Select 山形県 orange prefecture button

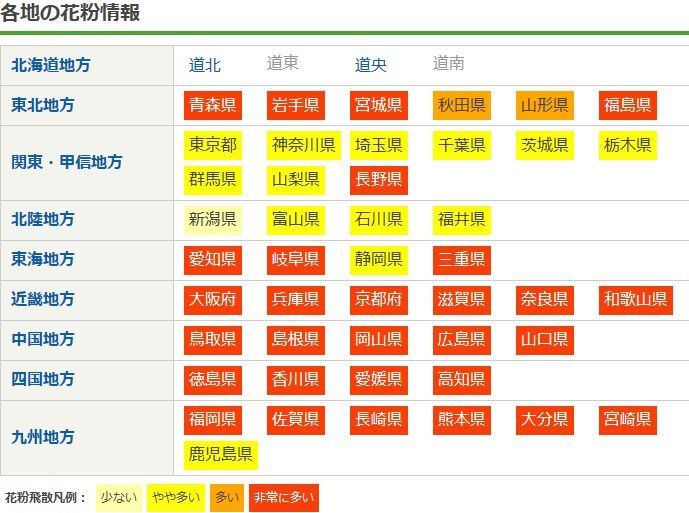544,105
